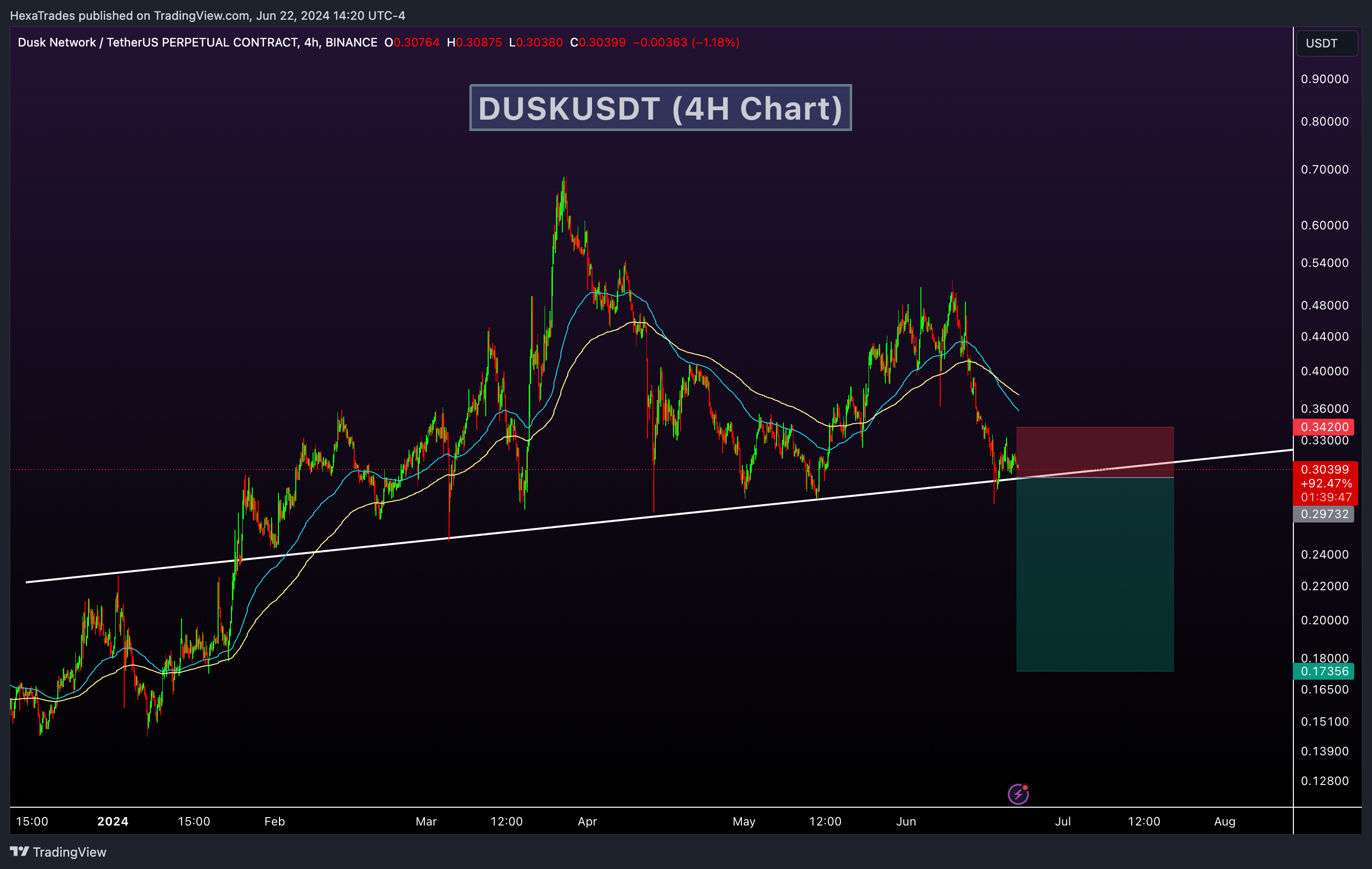Click the 0.54000 price axis label

tap(1325, 262)
